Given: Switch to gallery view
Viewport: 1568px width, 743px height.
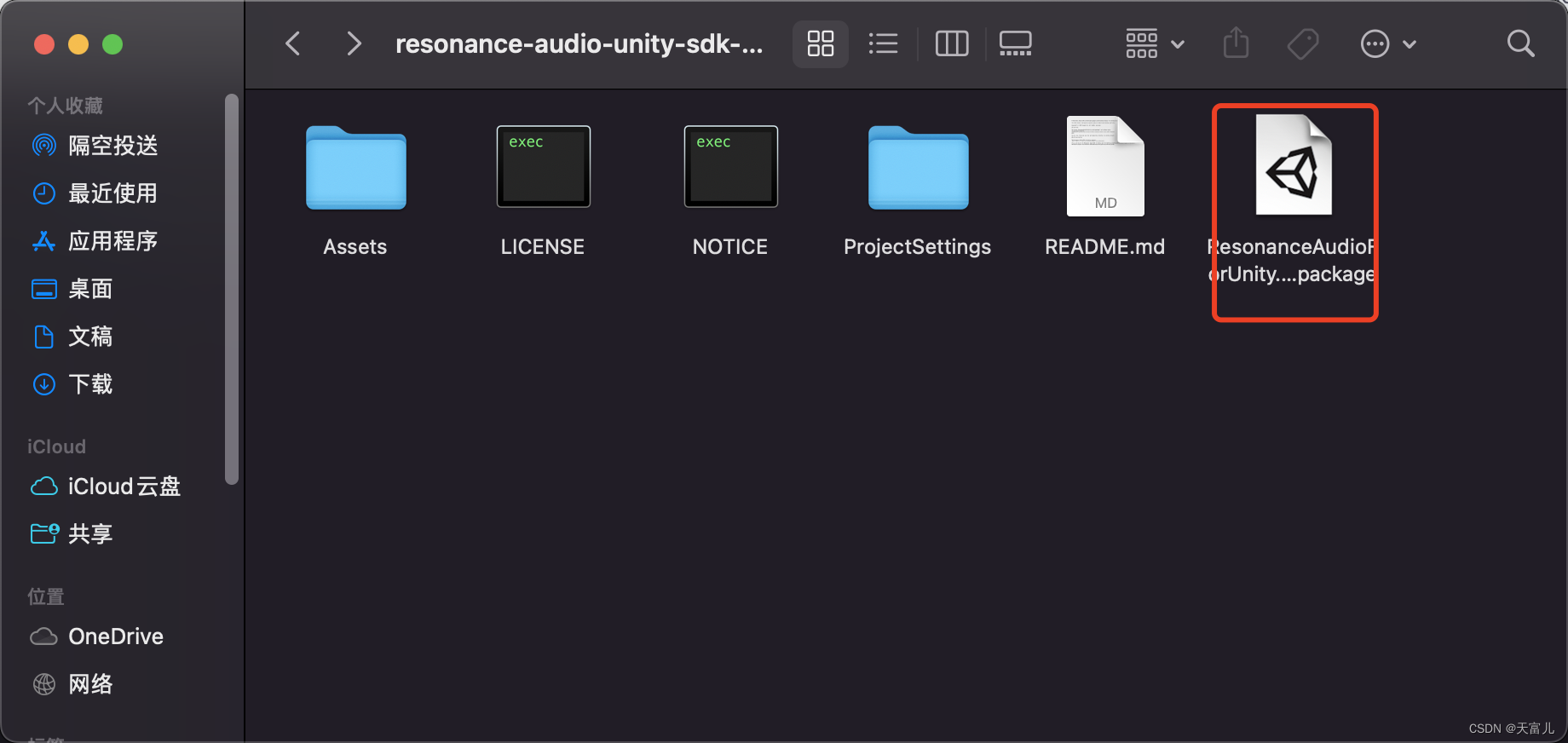Looking at the screenshot, I should click(1015, 43).
